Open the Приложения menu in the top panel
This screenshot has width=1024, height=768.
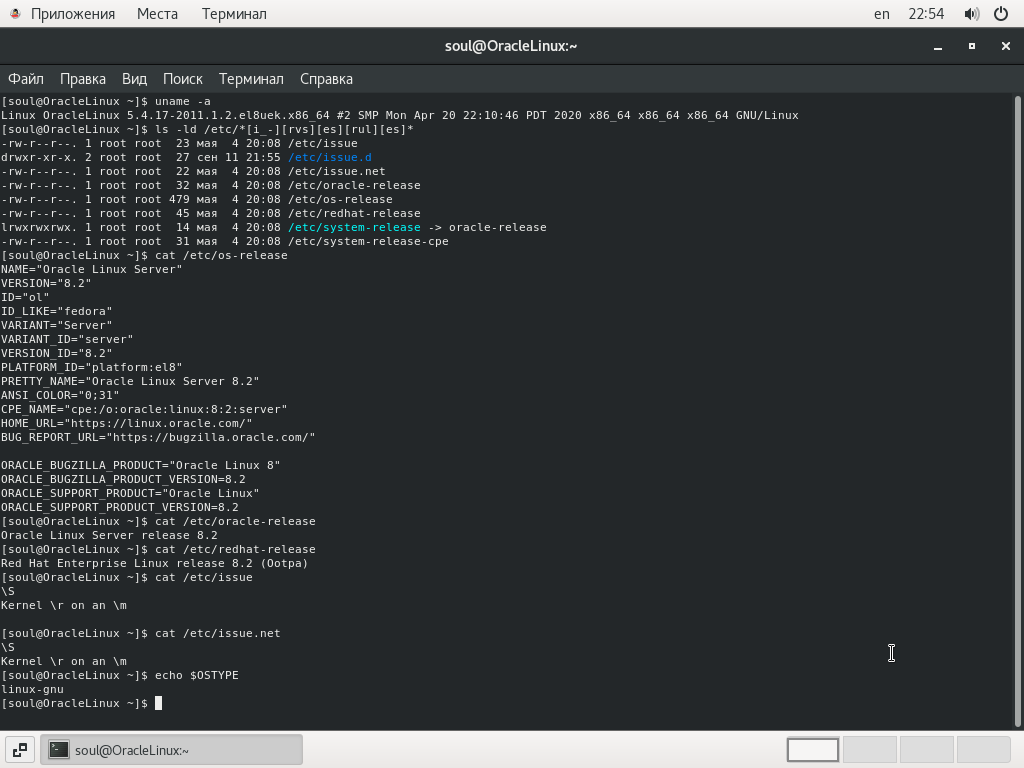pos(72,14)
